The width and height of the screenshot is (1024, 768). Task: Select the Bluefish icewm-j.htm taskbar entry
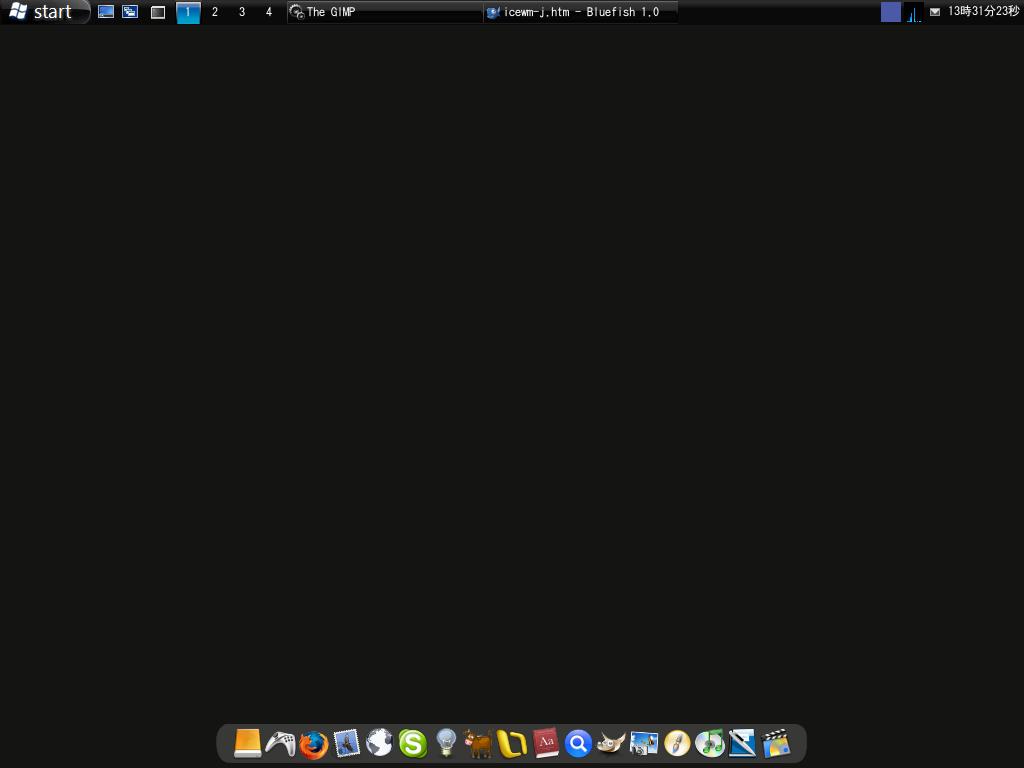[x=580, y=12]
